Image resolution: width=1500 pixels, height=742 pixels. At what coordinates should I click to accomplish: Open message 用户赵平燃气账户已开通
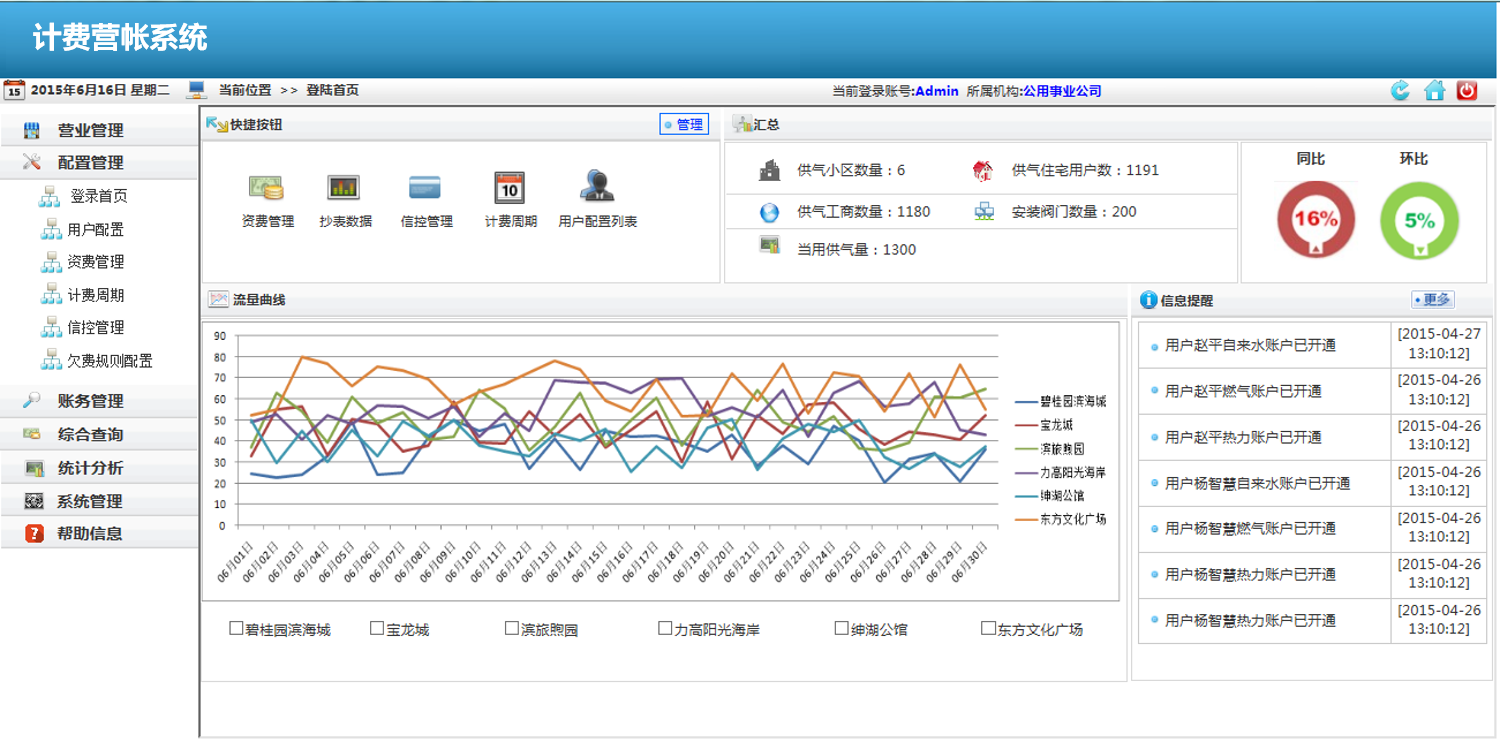pos(1243,391)
